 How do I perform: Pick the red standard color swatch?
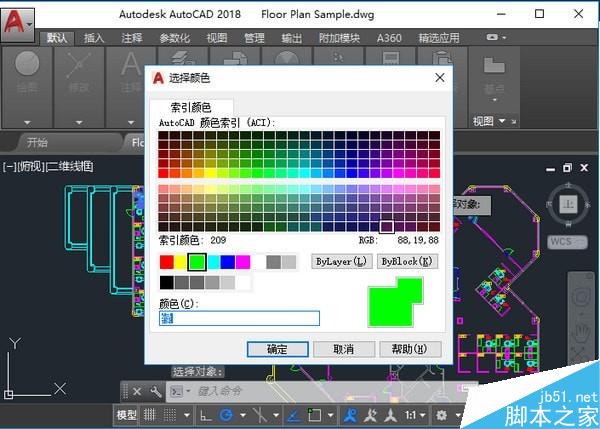pyautogui.click(x=166, y=262)
